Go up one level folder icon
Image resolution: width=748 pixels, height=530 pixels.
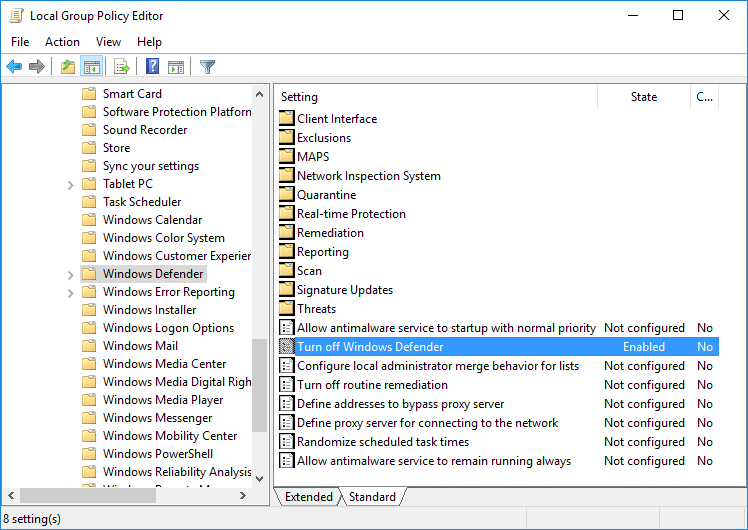(68, 66)
